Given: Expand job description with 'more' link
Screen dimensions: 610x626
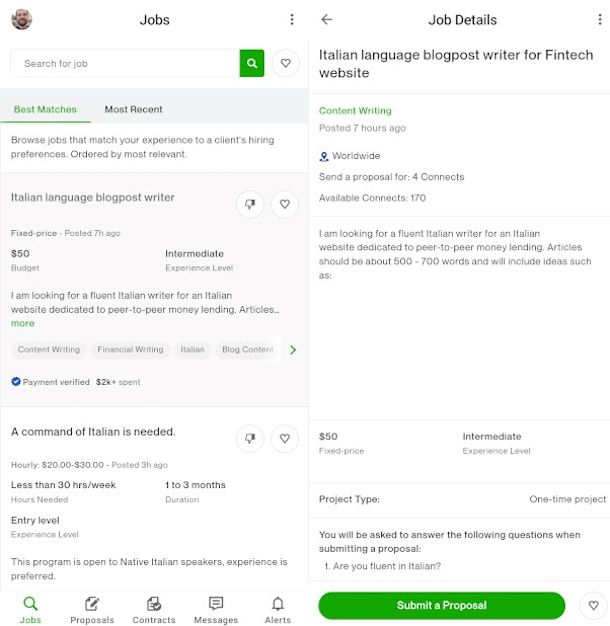Looking at the screenshot, I should (x=22, y=323).
